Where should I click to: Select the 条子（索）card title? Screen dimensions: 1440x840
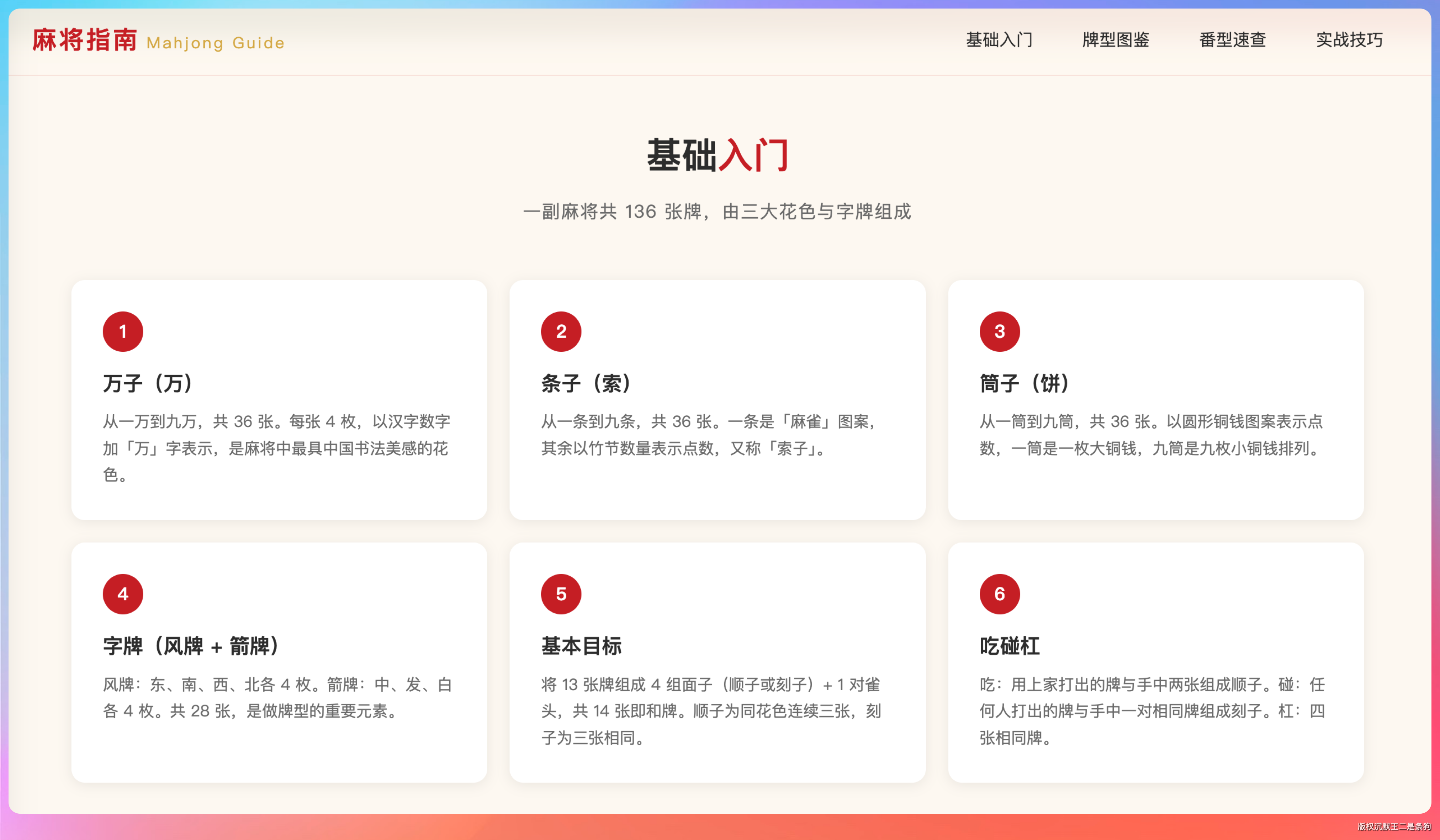click(588, 383)
